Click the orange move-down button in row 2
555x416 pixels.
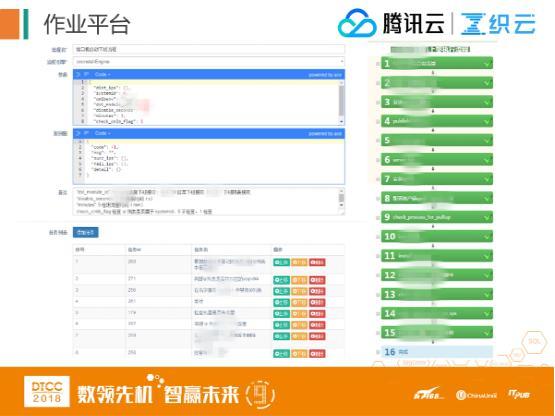tap(299, 280)
